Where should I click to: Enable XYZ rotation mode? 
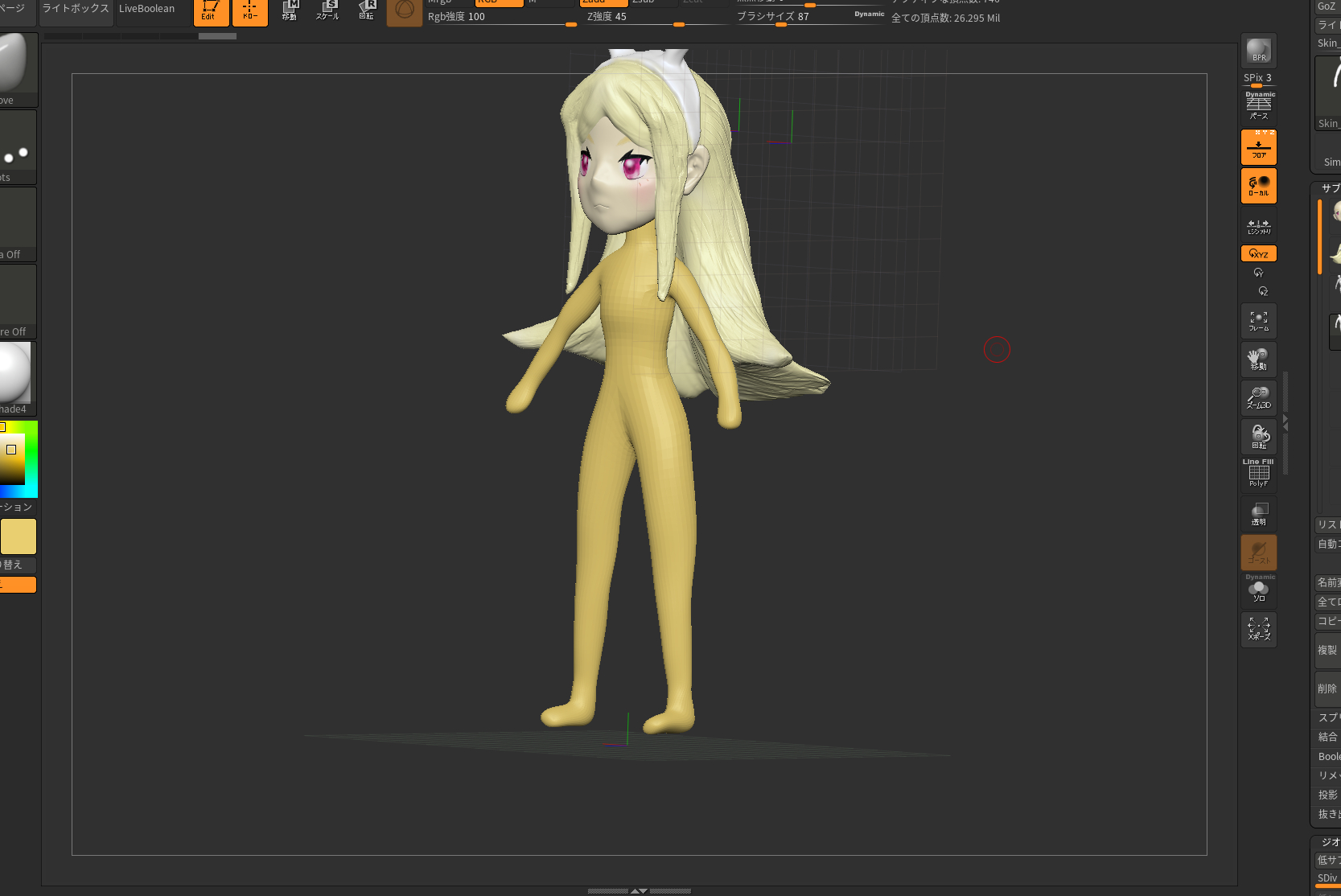click(x=1259, y=253)
